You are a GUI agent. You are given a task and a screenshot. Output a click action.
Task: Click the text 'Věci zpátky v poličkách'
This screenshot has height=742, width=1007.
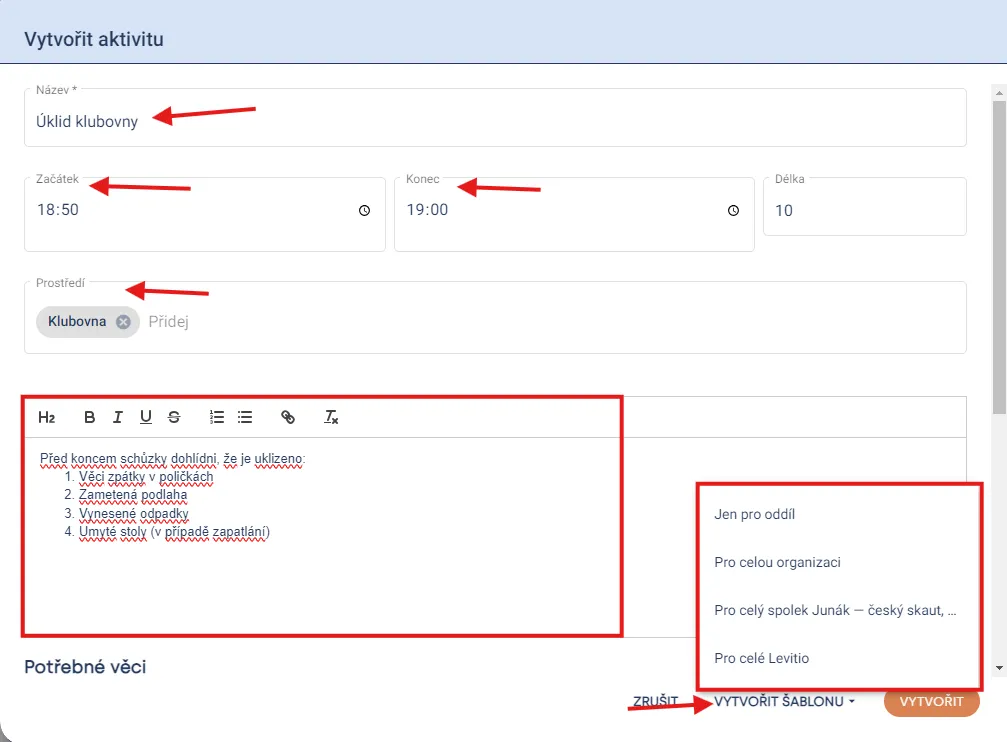146,477
